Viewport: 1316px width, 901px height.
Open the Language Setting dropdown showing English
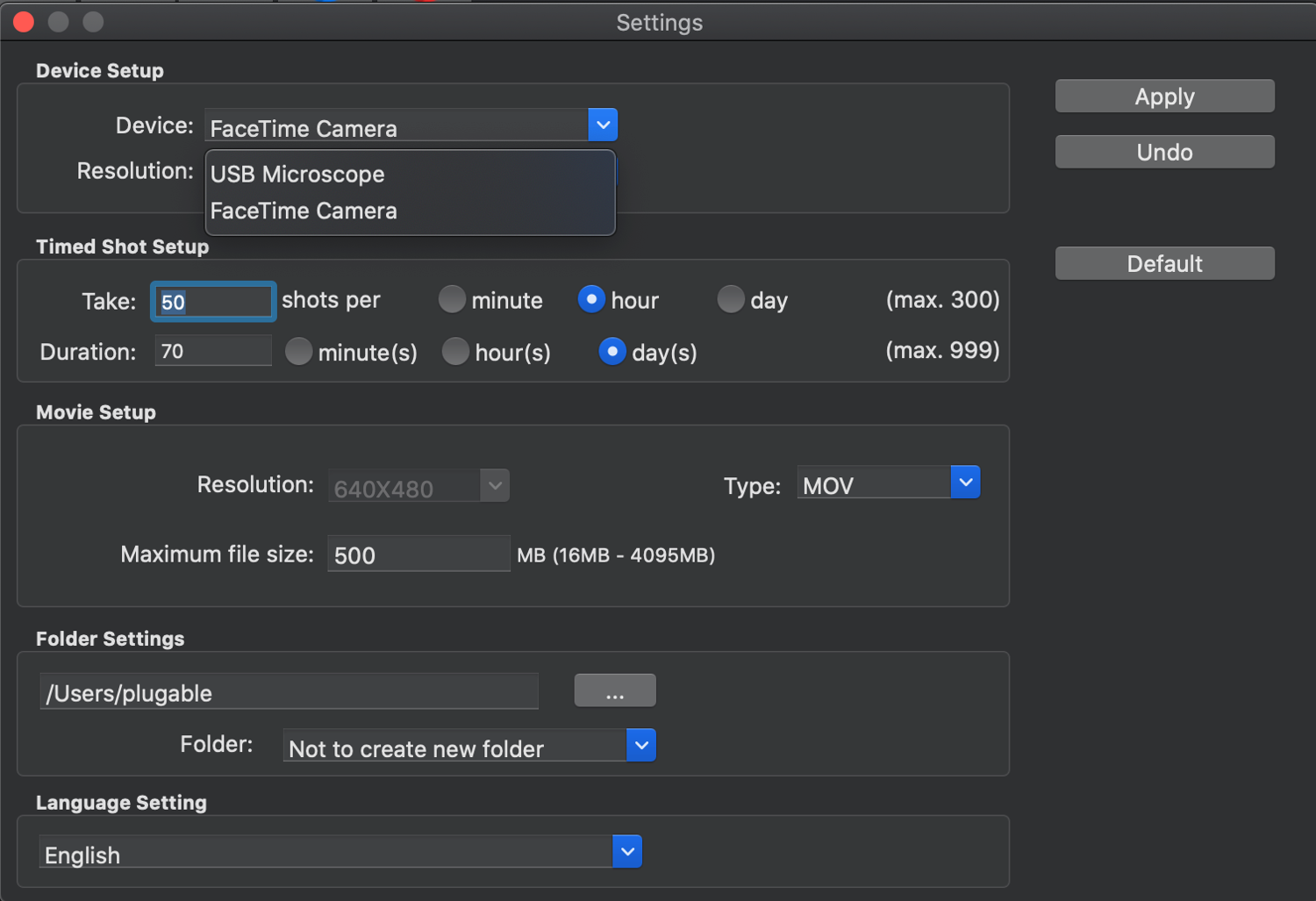[x=626, y=851]
